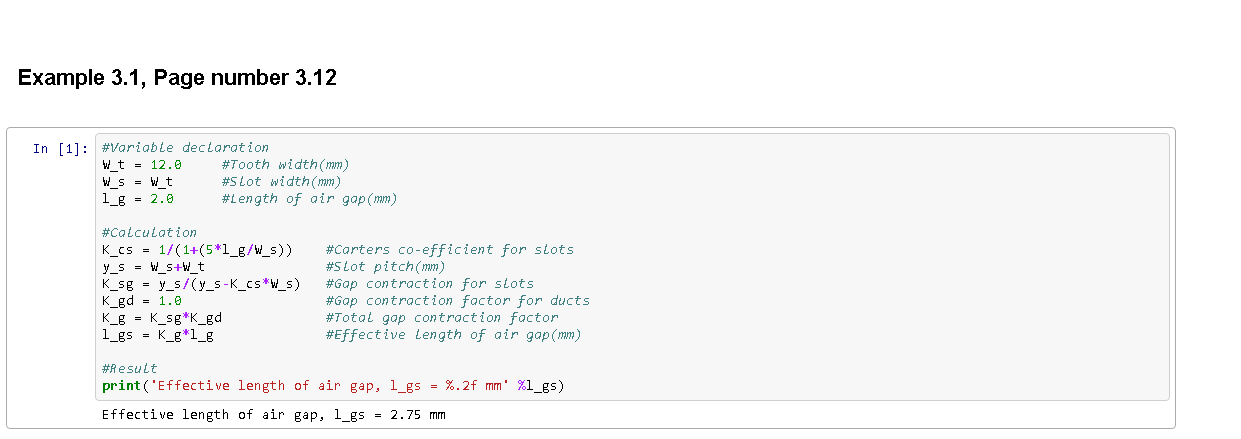The height and width of the screenshot is (439, 1241).
Task: Click the print keyword in the code
Action: tap(121, 385)
